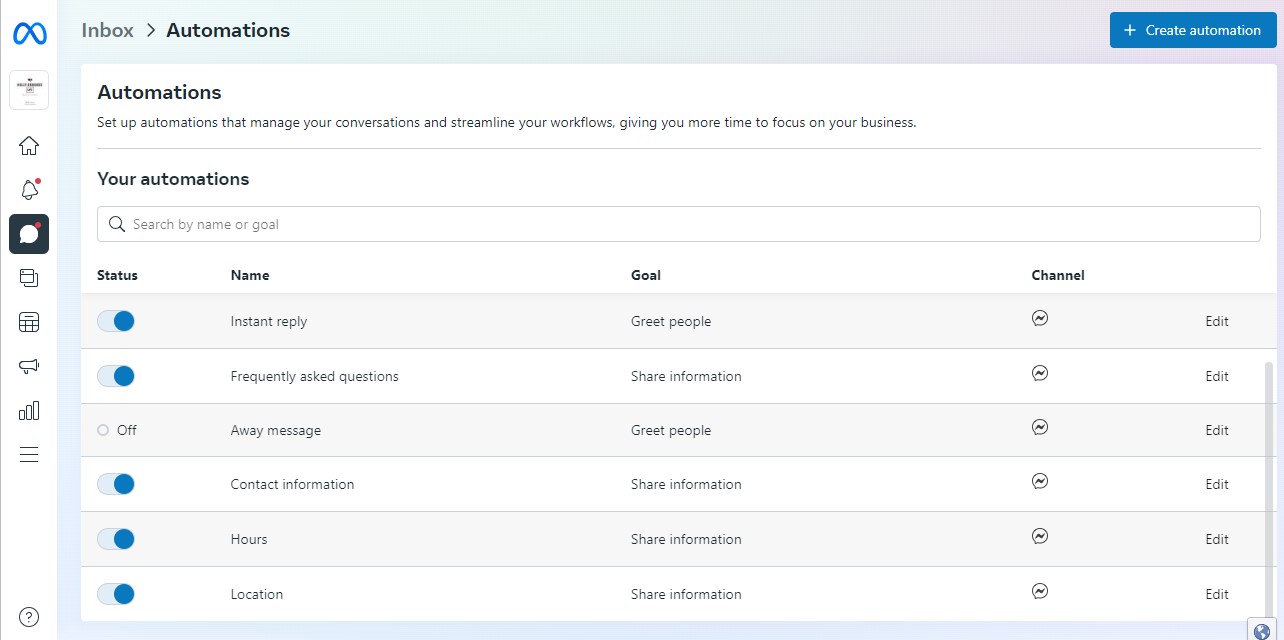The width and height of the screenshot is (1284, 640).
Task: Open the Ads megaphone icon
Action: pos(29,366)
